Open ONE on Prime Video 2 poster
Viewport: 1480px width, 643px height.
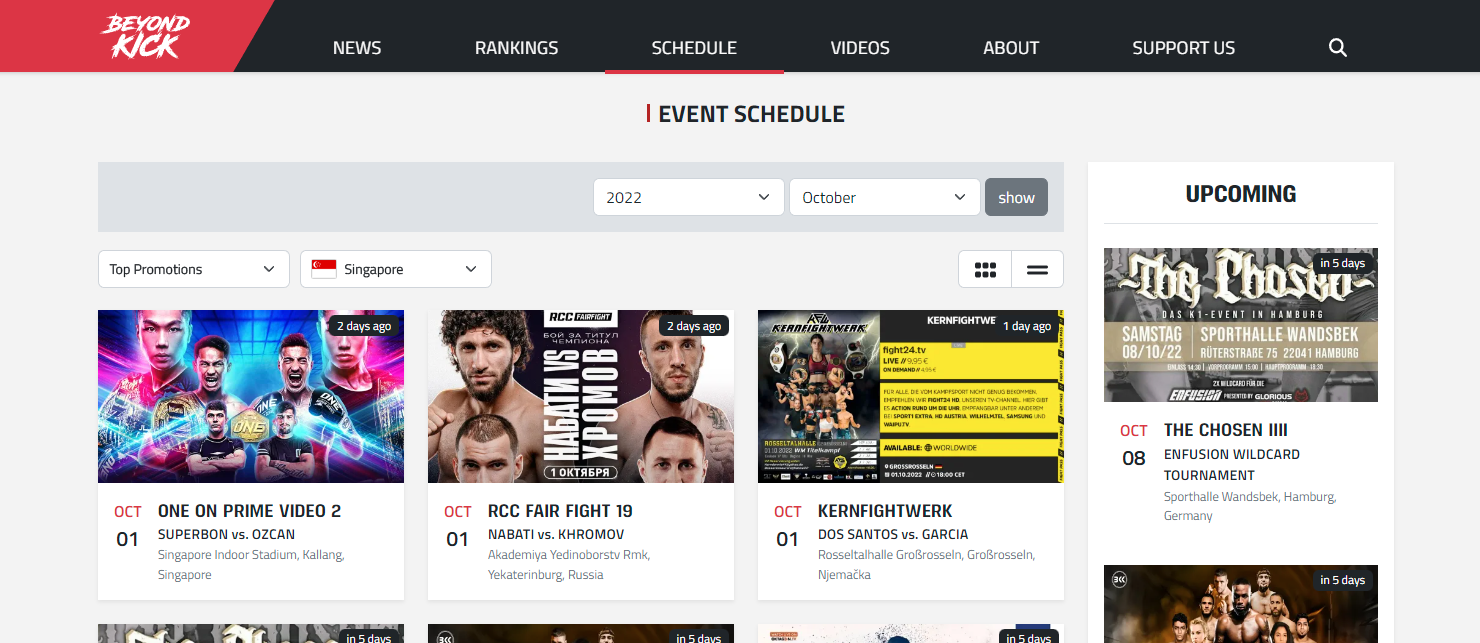point(251,396)
